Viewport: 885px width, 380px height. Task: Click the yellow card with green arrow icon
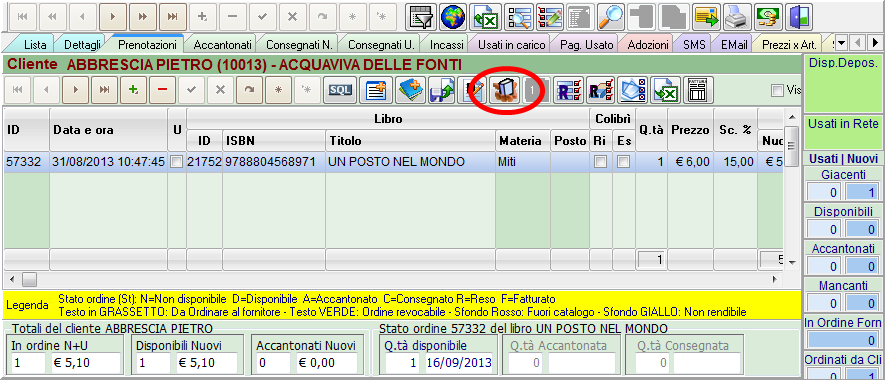(x=706, y=16)
